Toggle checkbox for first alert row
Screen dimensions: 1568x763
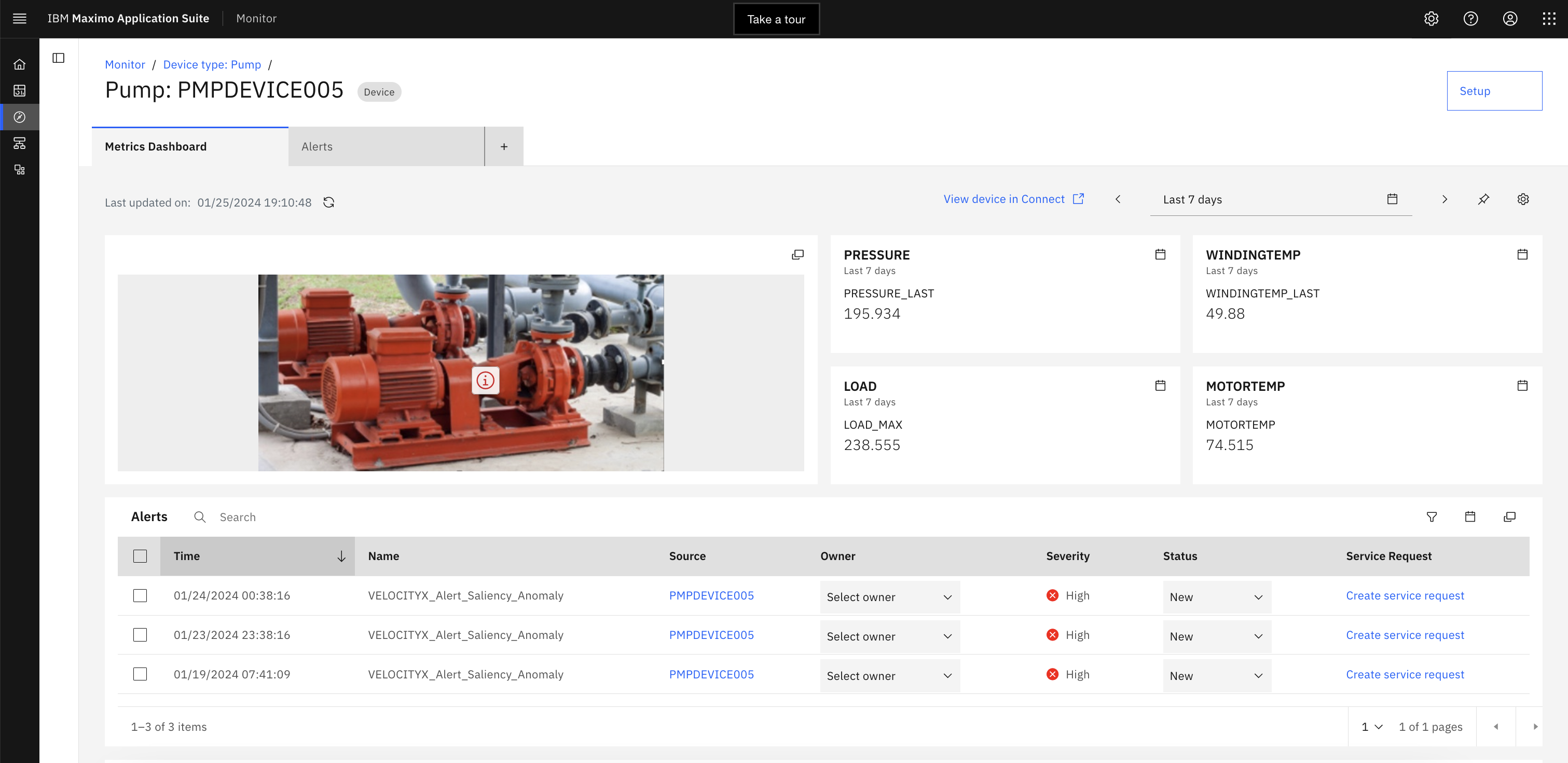[x=140, y=596]
